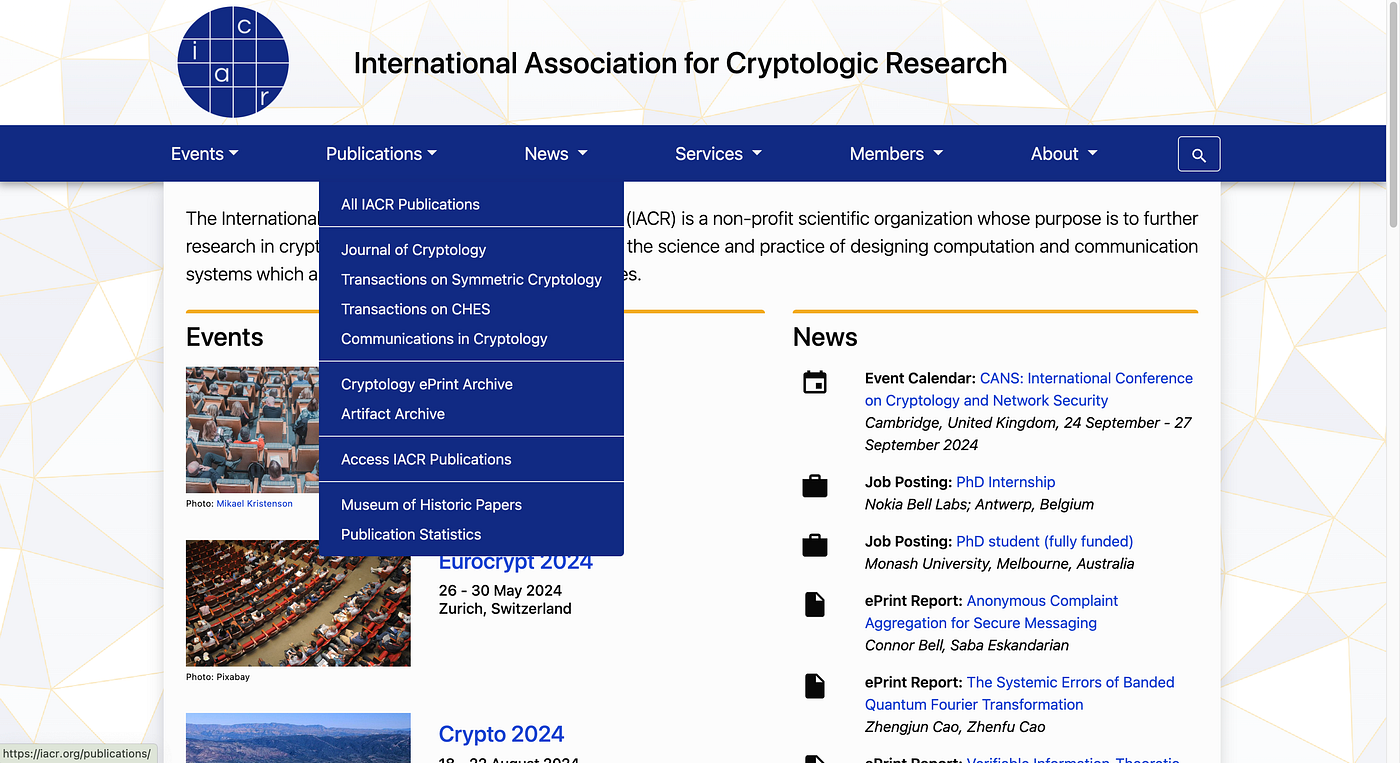Screen dimensions: 1400x763
Task: Open the PhD Internship job posting
Action: (1005, 482)
